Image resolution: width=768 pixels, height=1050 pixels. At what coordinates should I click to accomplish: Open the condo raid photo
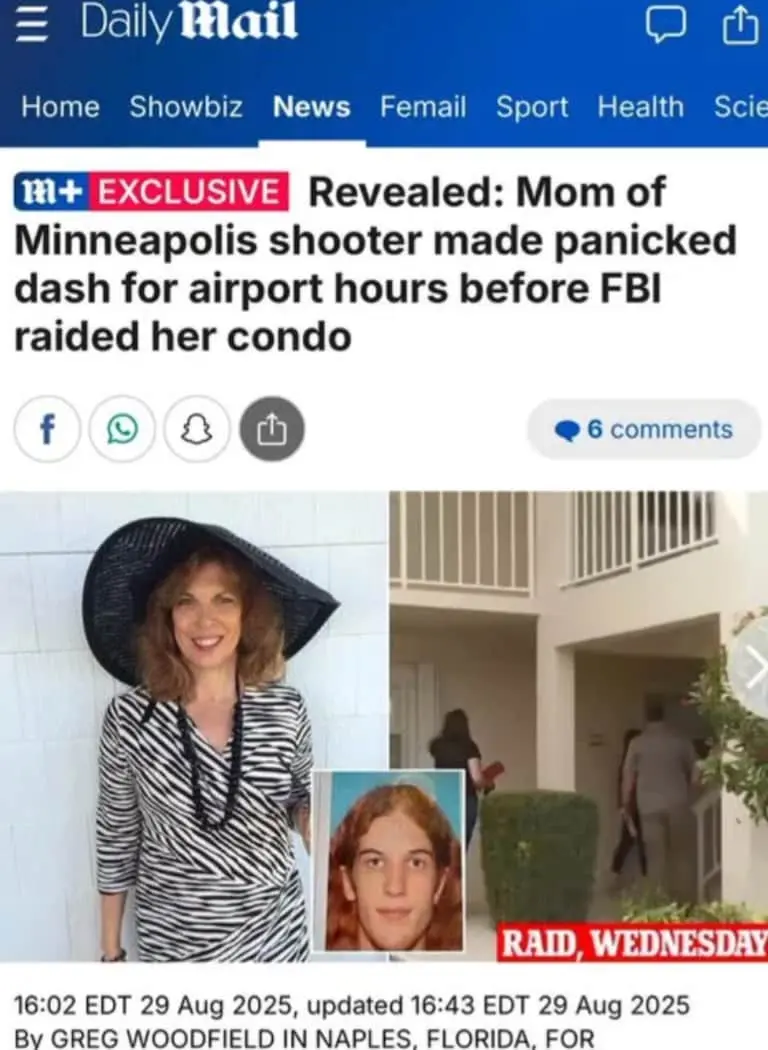pyautogui.click(x=579, y=727)
